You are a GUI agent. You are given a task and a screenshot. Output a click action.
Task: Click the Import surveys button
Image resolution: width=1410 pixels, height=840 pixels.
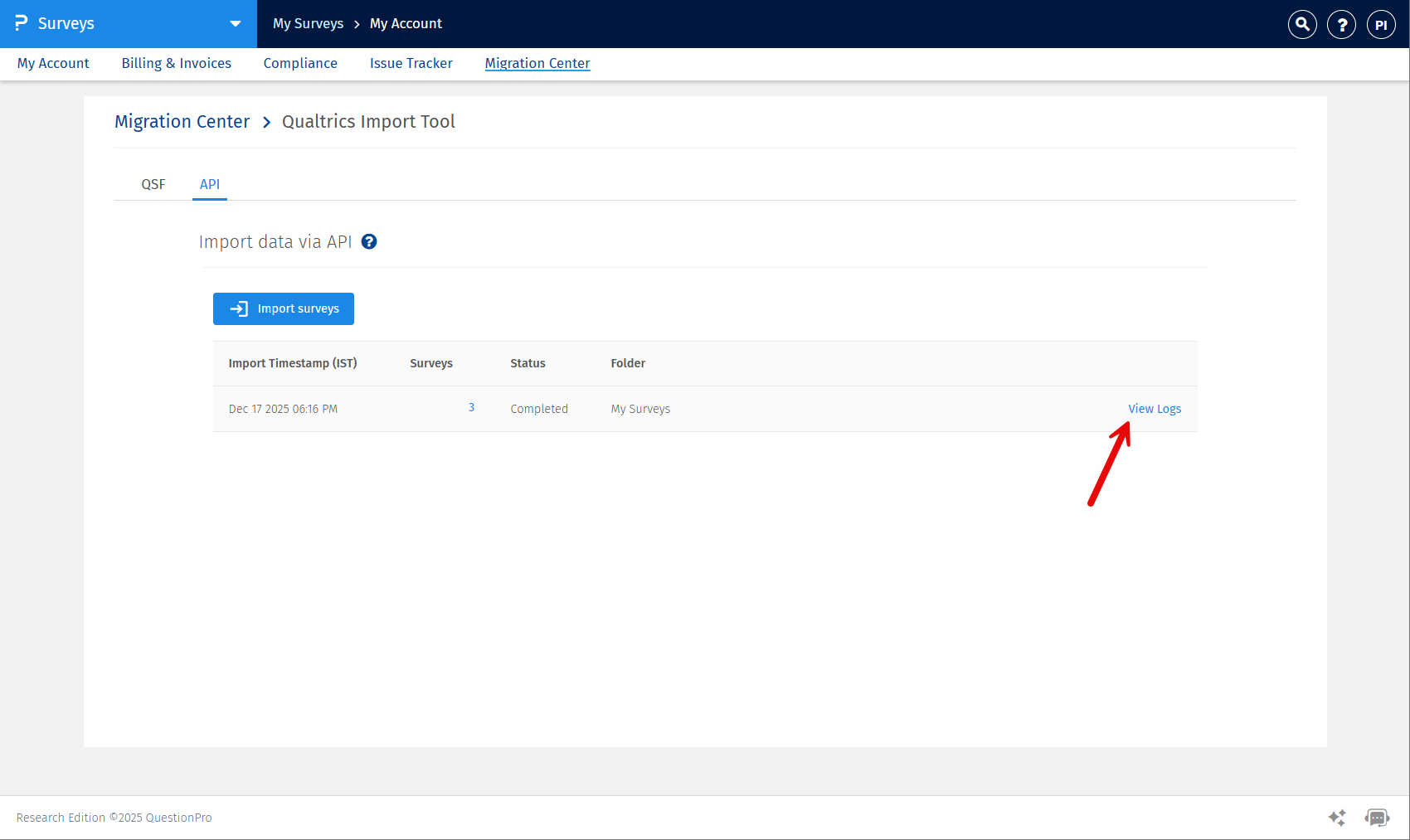pos(283,308)
